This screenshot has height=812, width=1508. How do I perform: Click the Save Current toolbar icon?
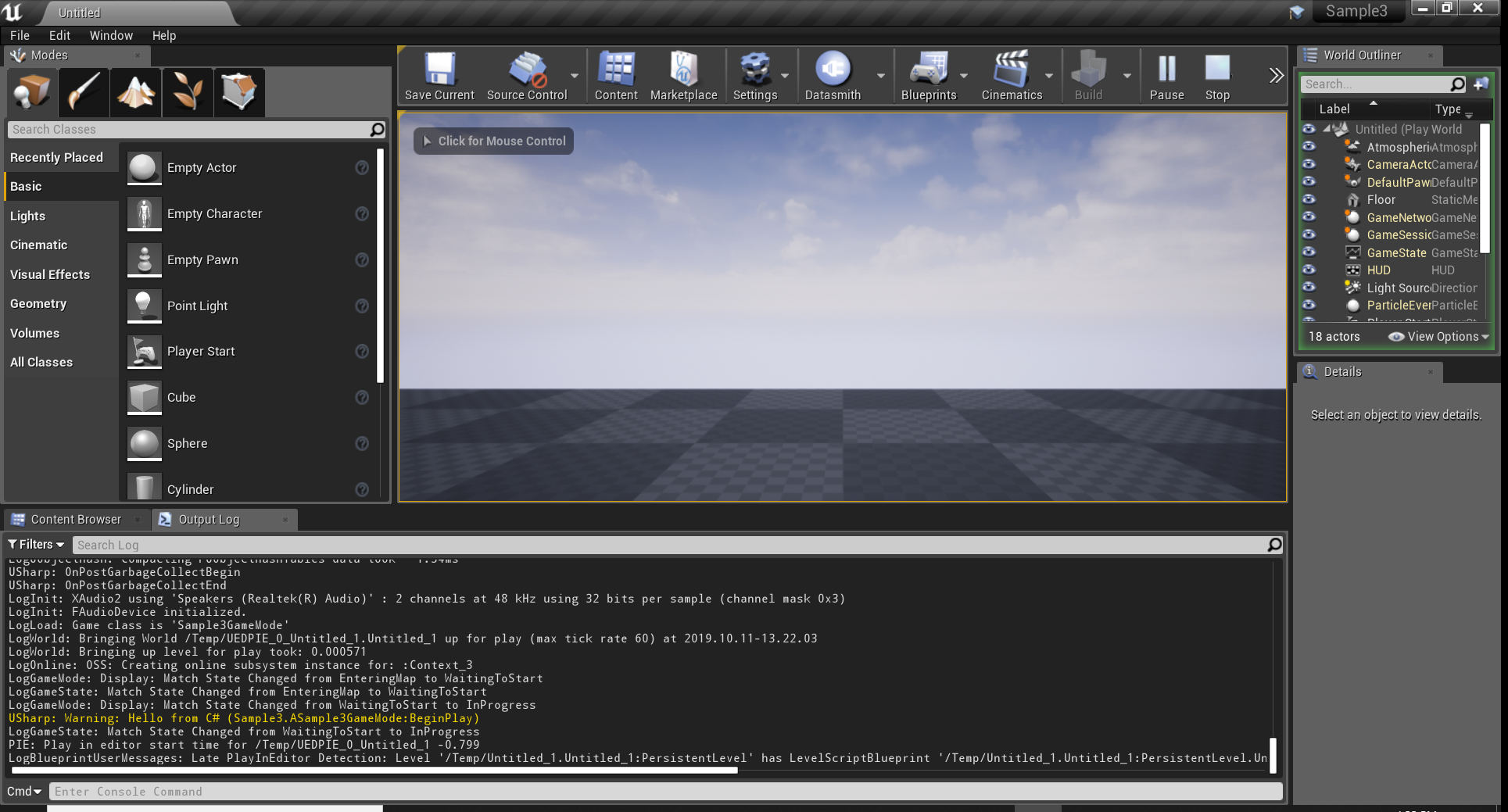[439, 69]
